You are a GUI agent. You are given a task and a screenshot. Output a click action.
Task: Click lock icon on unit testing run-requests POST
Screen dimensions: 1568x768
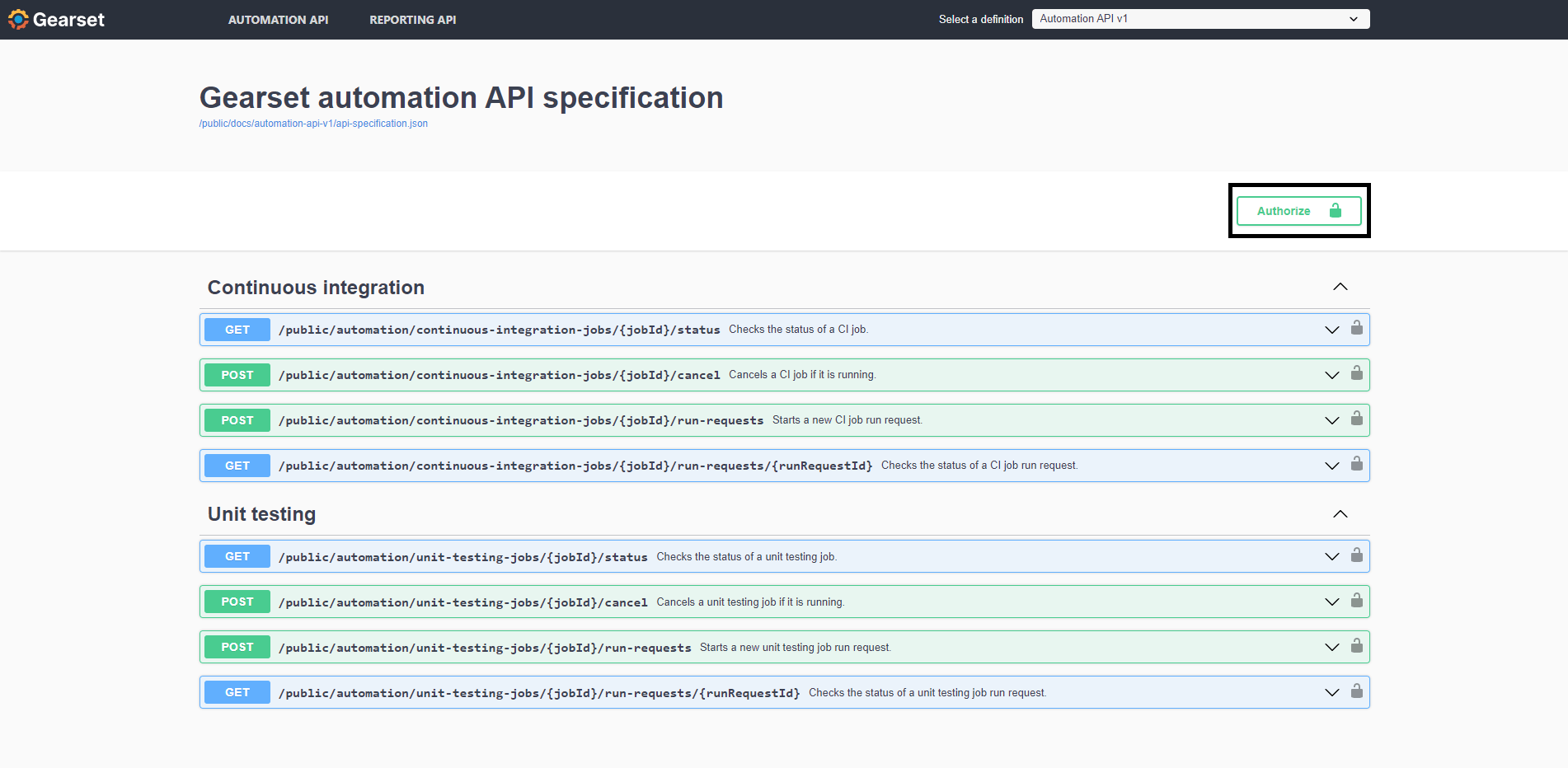point(1356,647)
